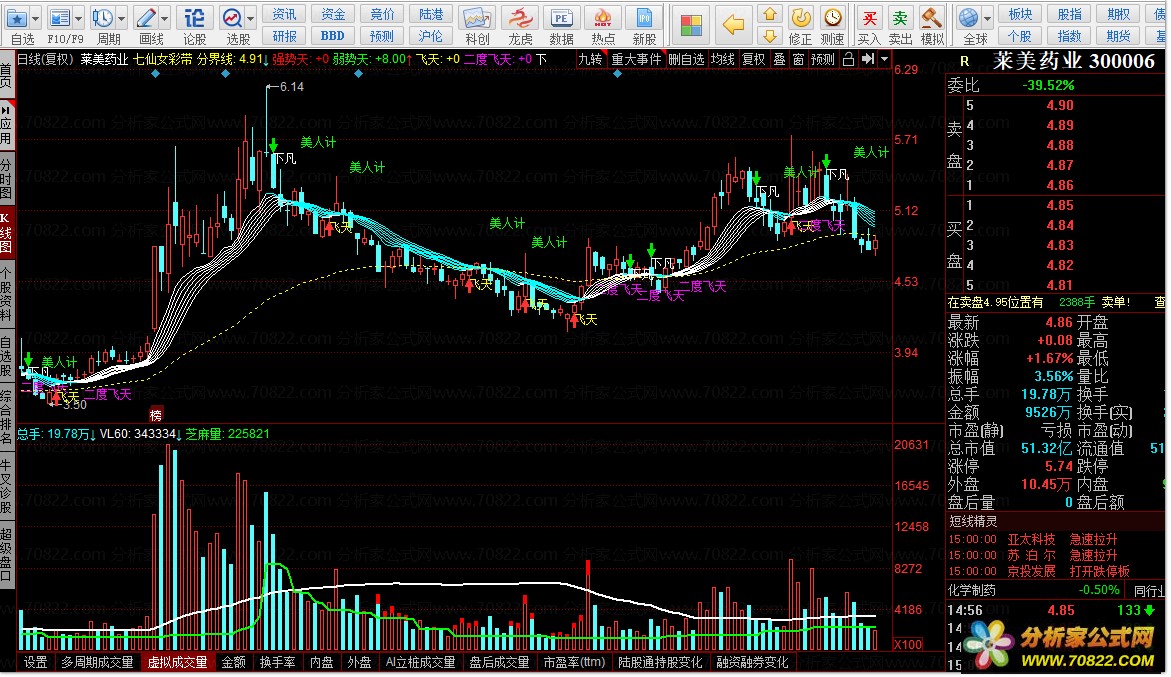This screenshot has width=1171, height=677.
Task: Click 亚太科技 in 短线精灵 list
Action: click(x=1031, y=539)
